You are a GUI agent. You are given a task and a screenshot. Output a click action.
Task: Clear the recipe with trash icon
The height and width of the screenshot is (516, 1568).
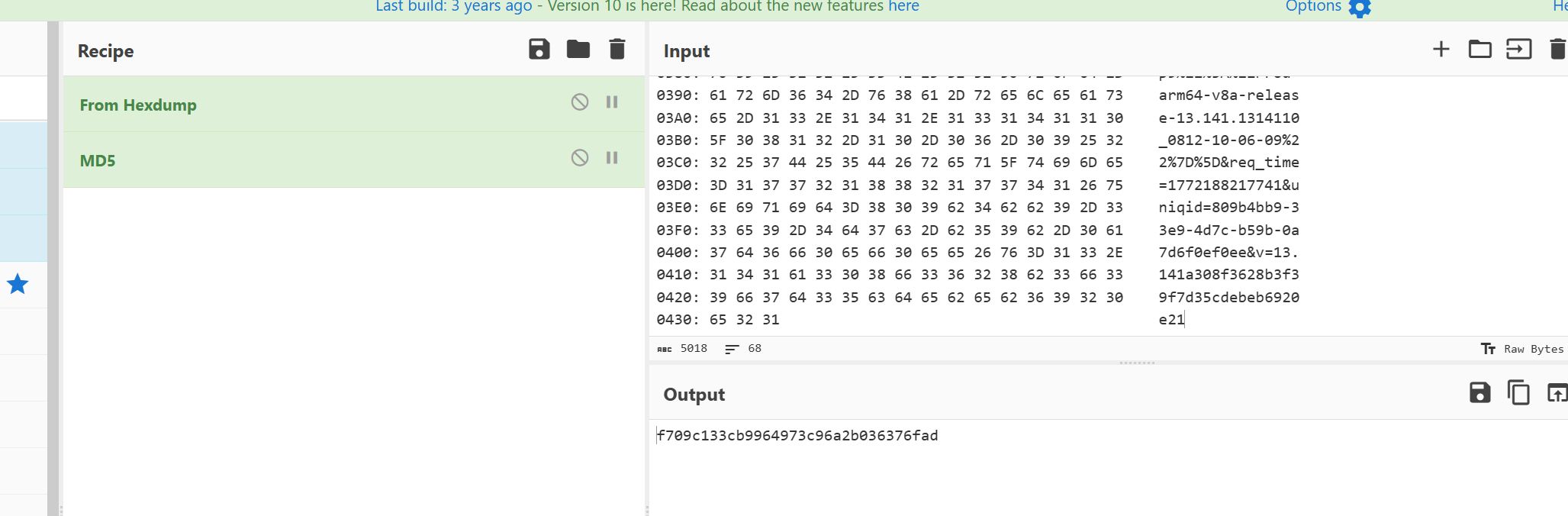click(617, 50)
